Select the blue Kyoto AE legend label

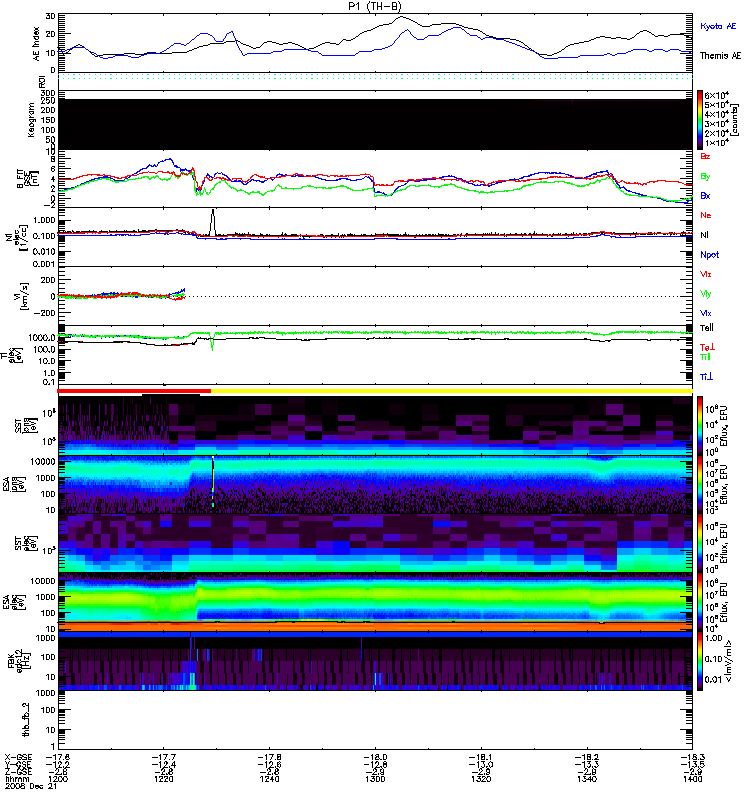(x=718, y=26)
